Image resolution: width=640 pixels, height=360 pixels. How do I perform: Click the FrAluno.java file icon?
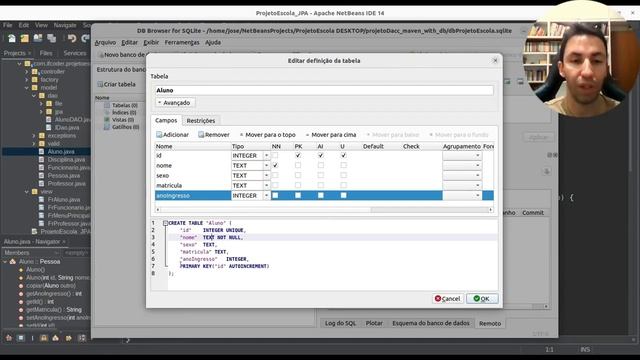click(x=42, y=200)
